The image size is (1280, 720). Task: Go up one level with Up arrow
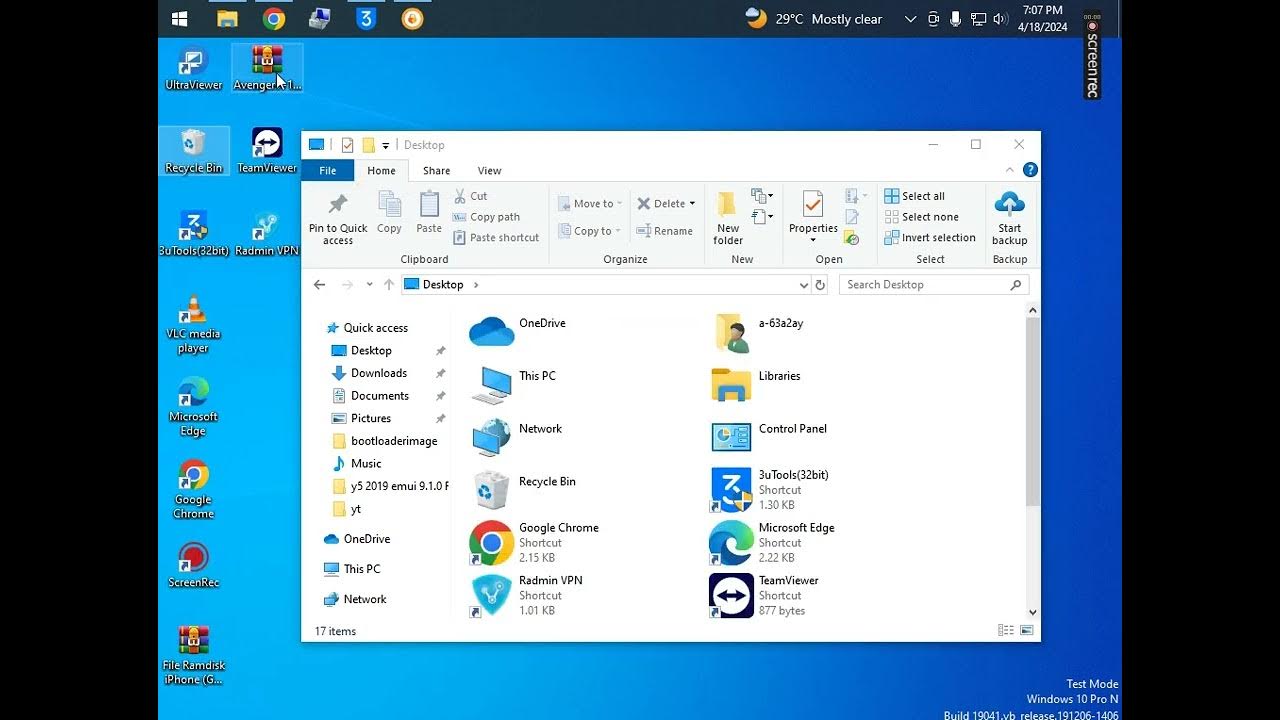tap(389, 285)
